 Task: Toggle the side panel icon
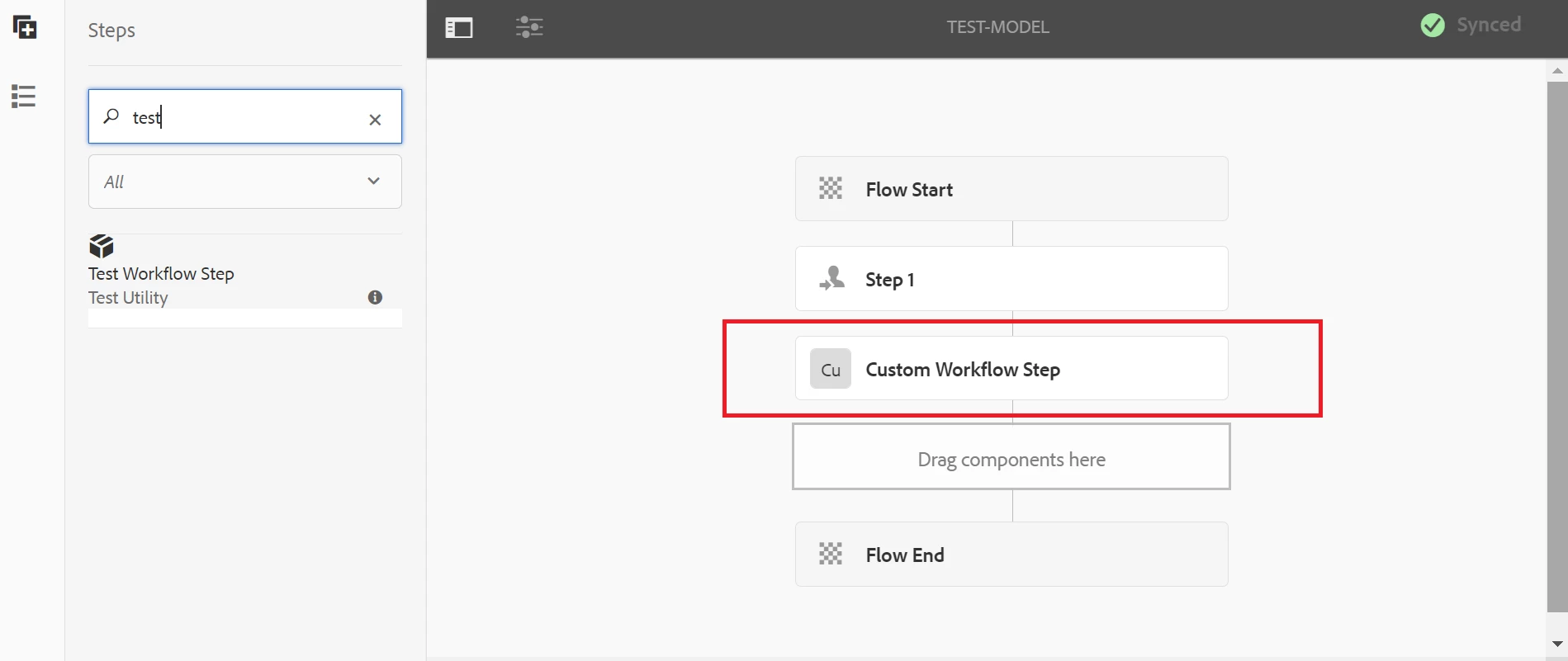click(459, 28)
